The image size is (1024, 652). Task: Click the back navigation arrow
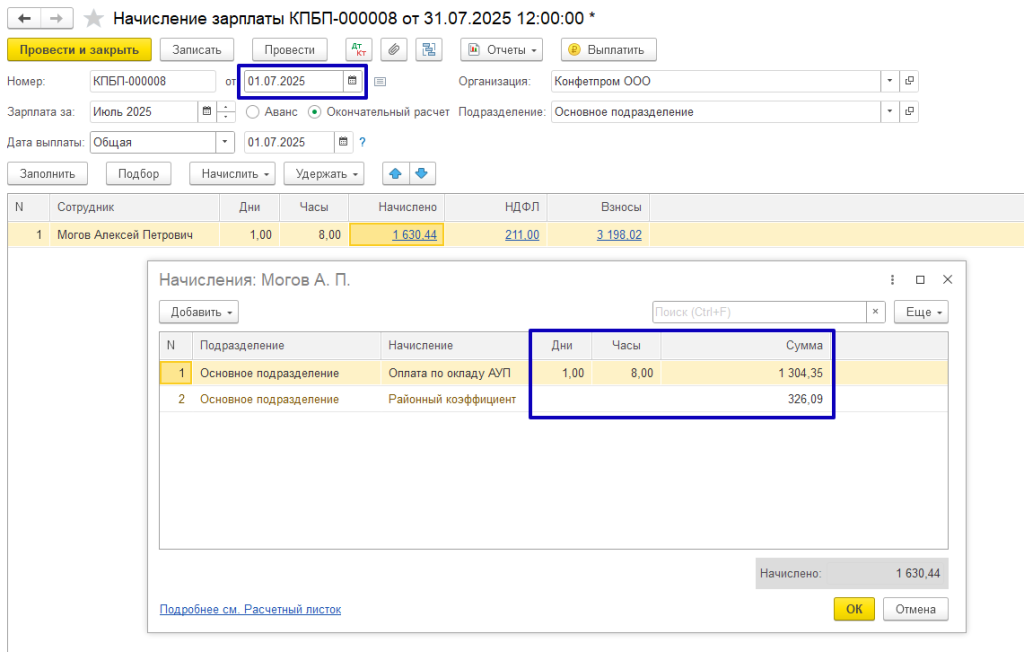(x=25, y=18)
